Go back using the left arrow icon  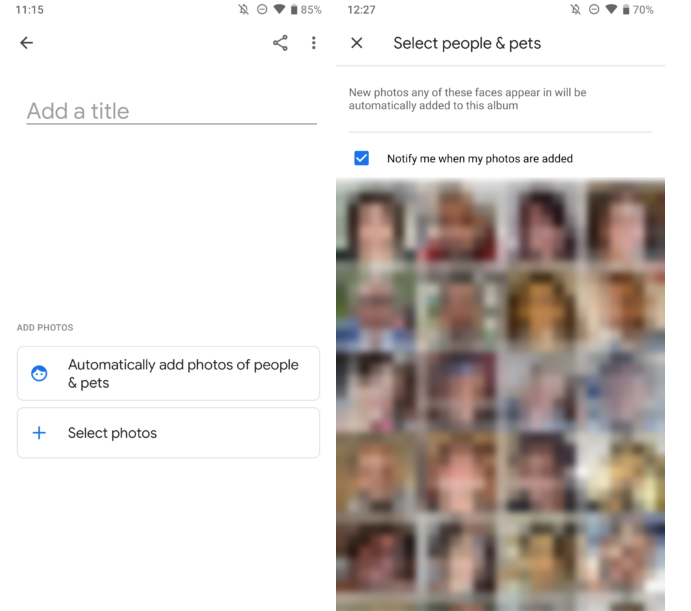(26, 43)
